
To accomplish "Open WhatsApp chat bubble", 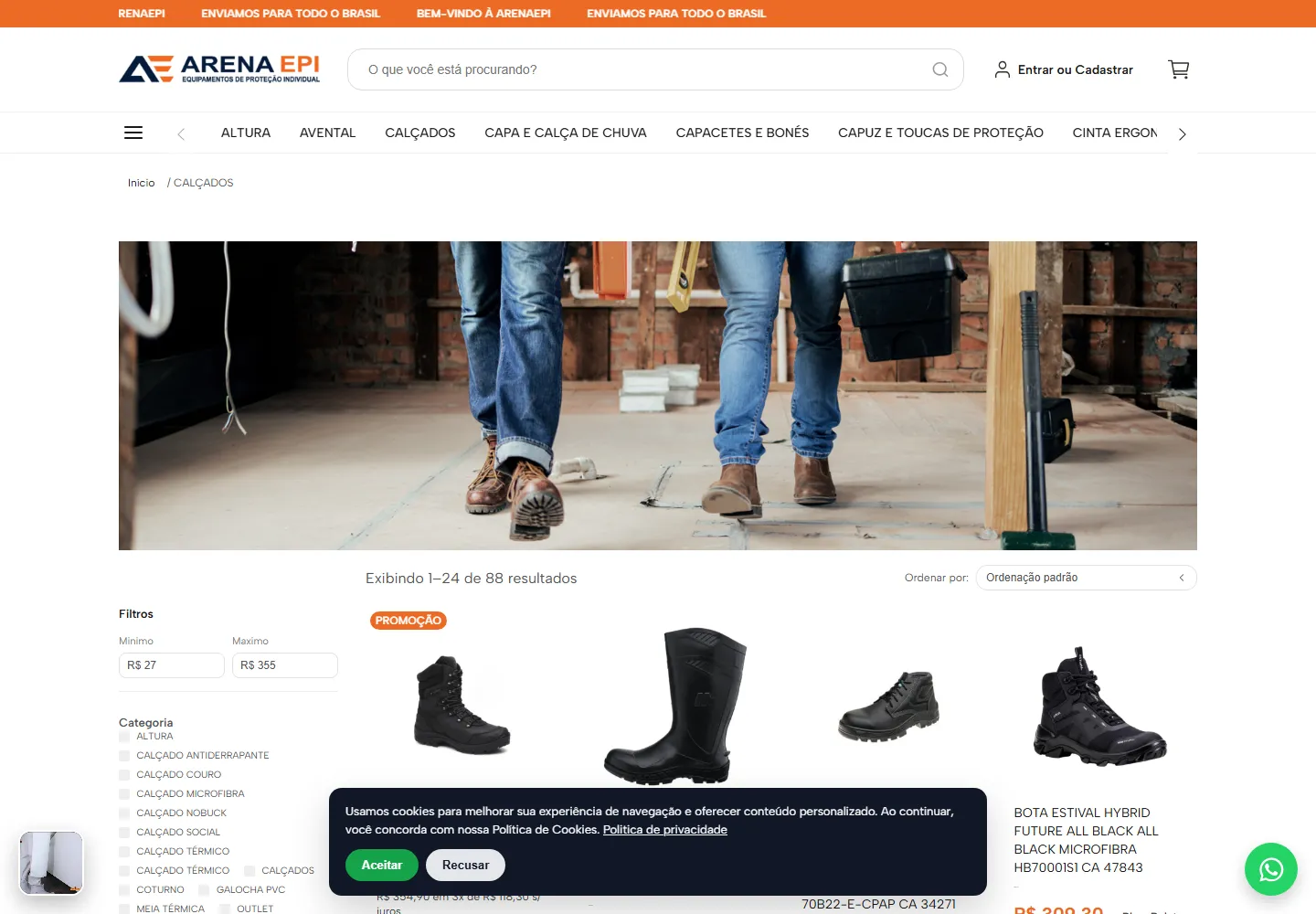I will point(1271,869).
